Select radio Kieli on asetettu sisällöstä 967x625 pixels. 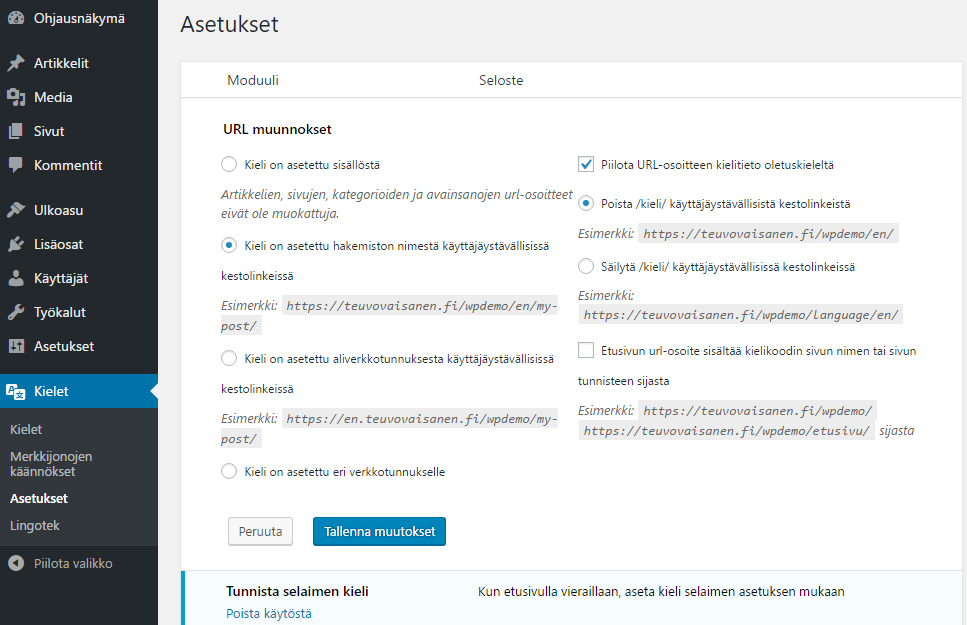(x=229, y=164)
